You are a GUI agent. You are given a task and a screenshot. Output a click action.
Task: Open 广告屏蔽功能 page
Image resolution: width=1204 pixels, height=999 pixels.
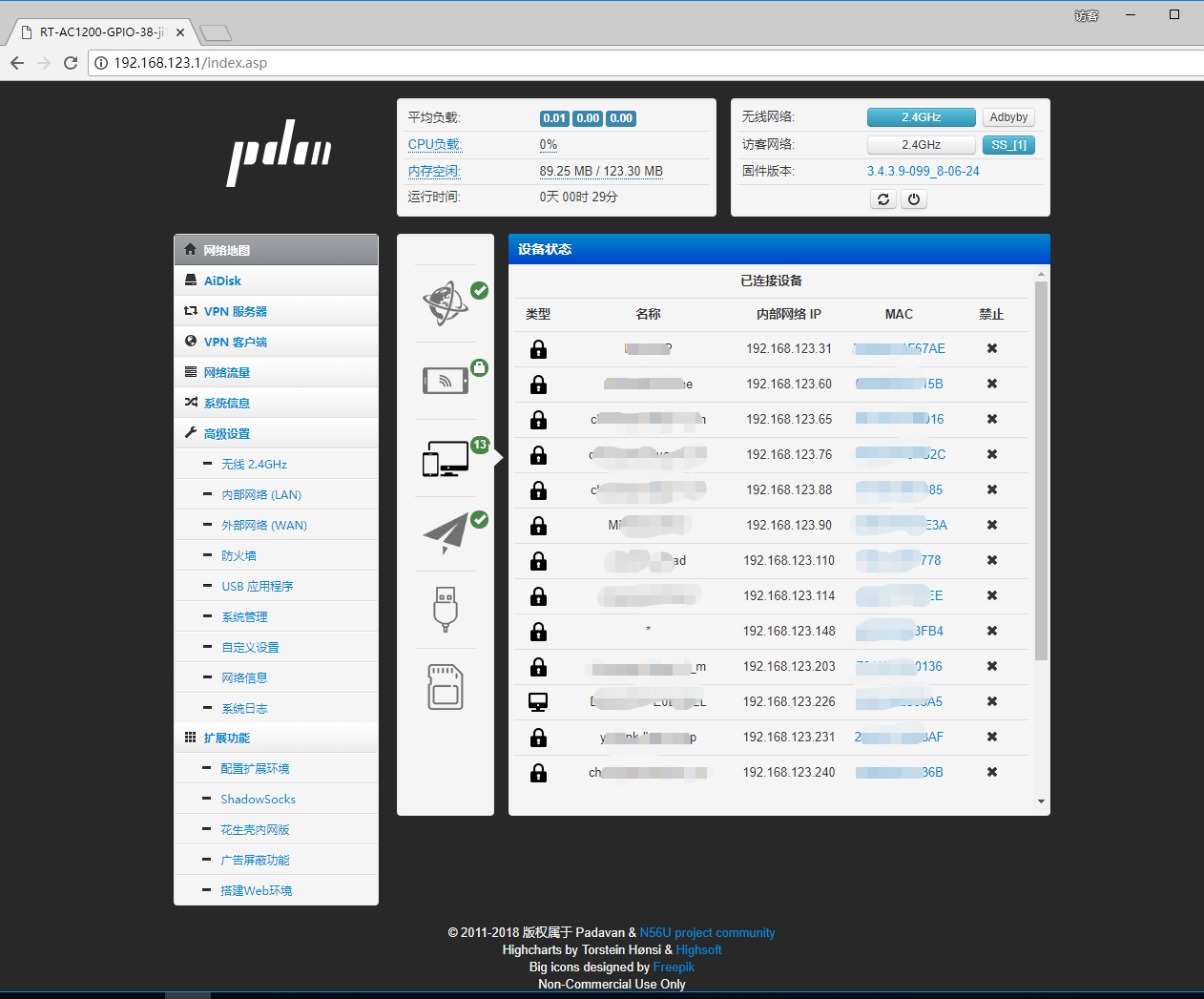coord(277,860)
